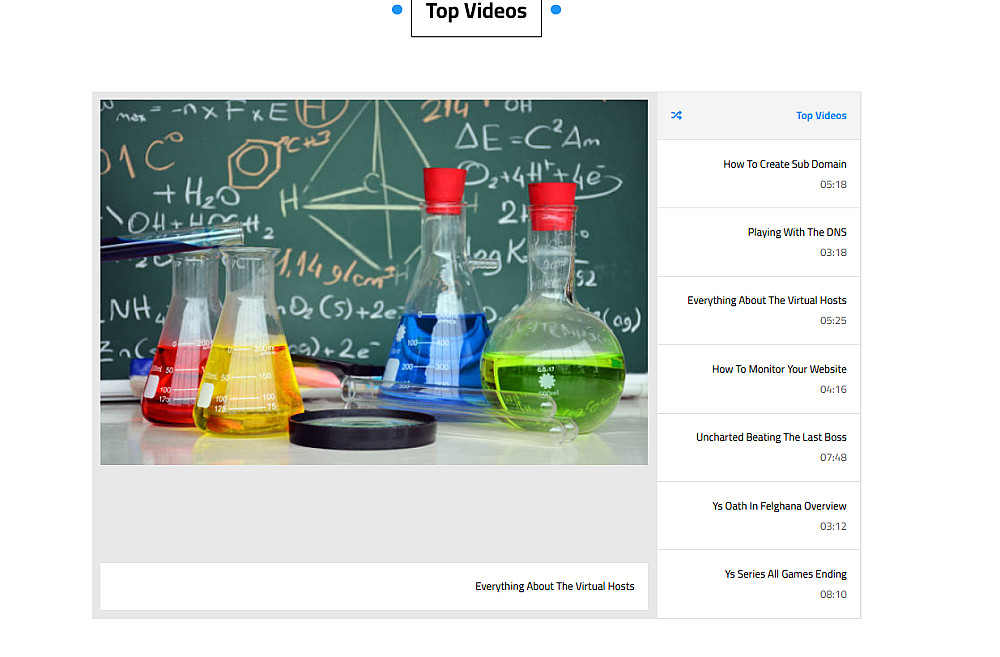Image resolution: width=1000 pixels, height=657 pixels.
Task: Click the 03:18 duration text
Action: (833, 253)
